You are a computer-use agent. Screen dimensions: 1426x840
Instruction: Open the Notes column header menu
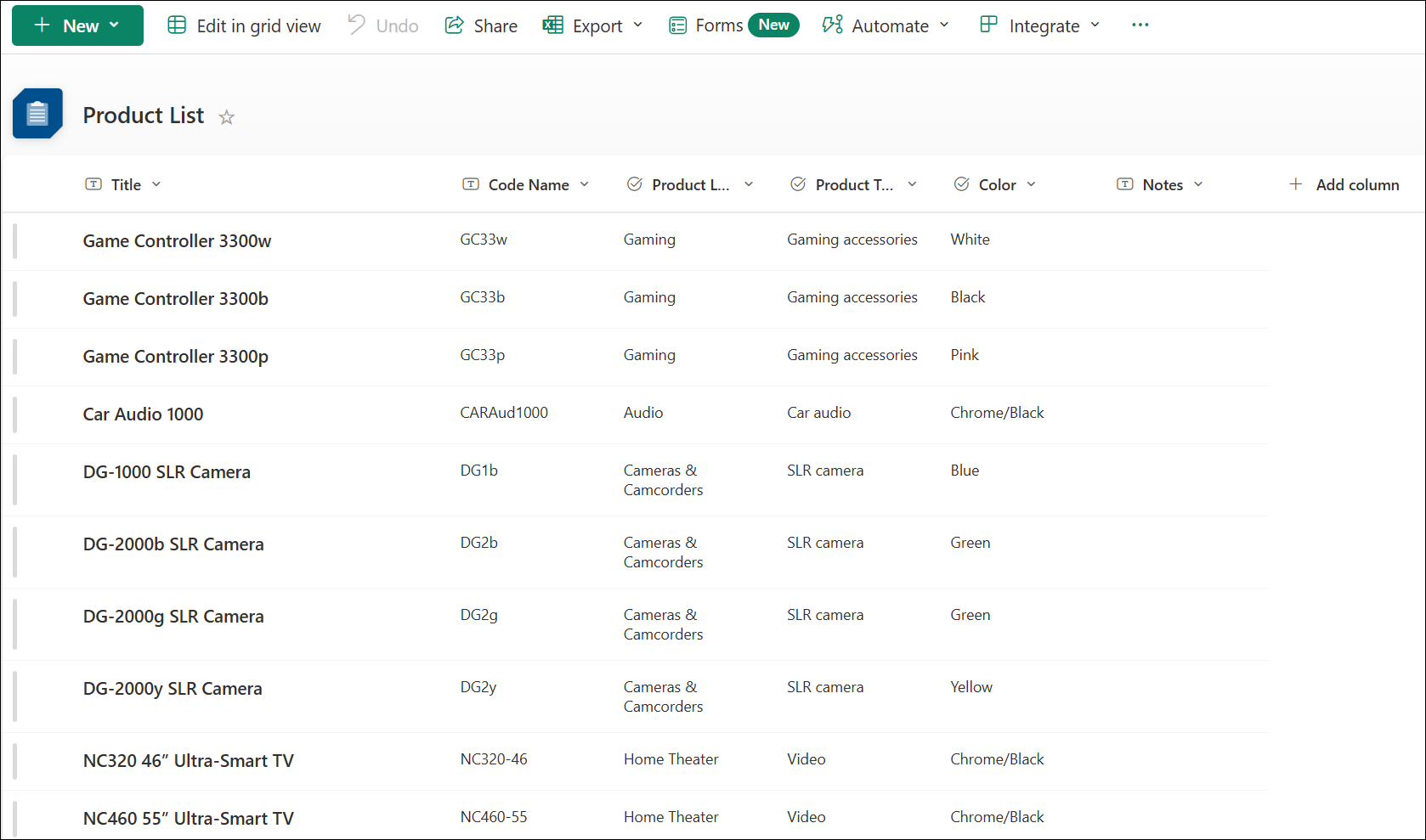[1198, 183]
